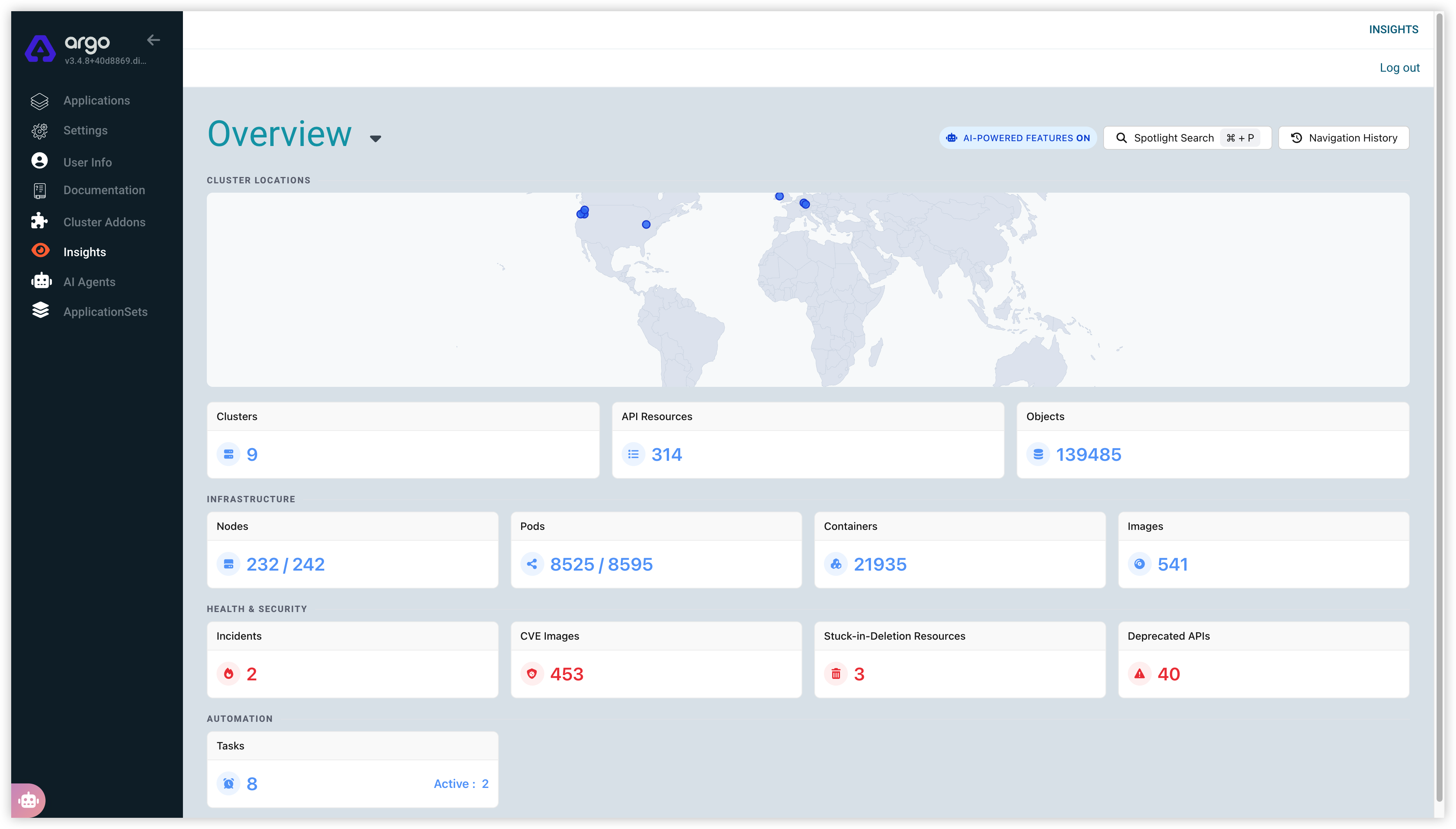Collapse sidebar with the back arrow
The height and width of the screenshot is (829, 1456).
[153, 40]
